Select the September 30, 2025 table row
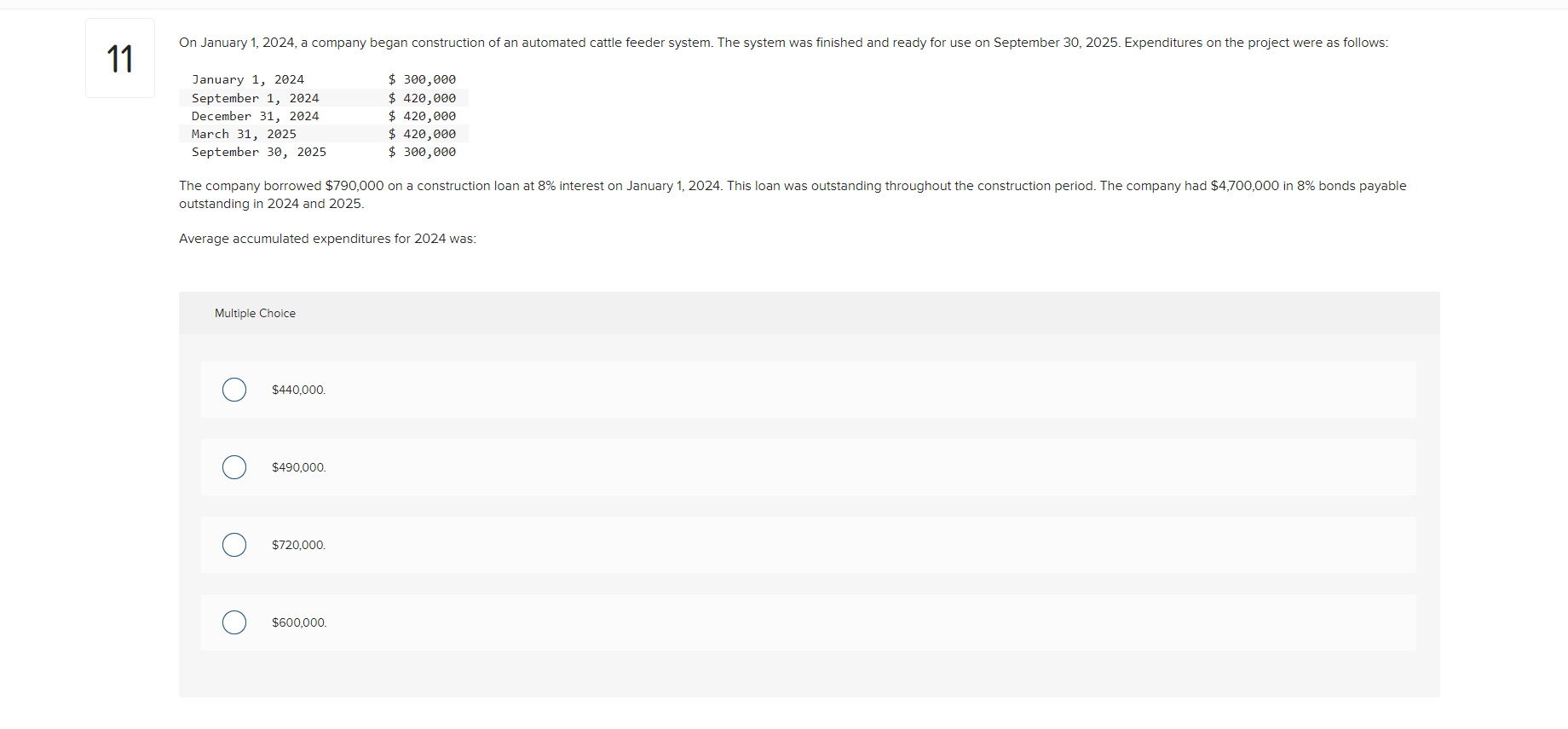The height and width of the screenshot is (729, 1568). point(324,152)
